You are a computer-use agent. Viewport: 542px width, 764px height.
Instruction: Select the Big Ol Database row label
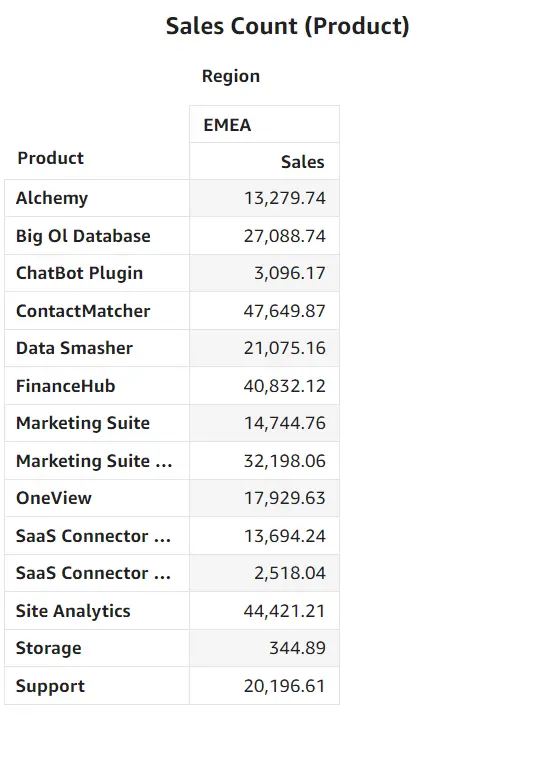(x=83, y=236)
